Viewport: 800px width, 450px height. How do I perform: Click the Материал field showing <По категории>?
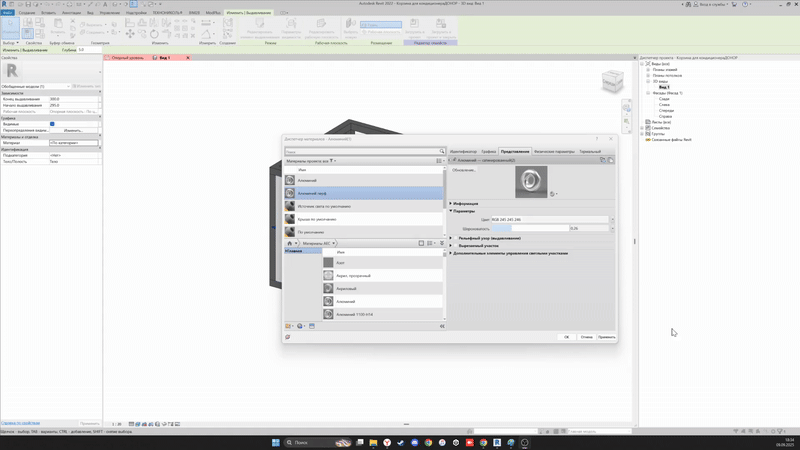(x=73, y=143)
